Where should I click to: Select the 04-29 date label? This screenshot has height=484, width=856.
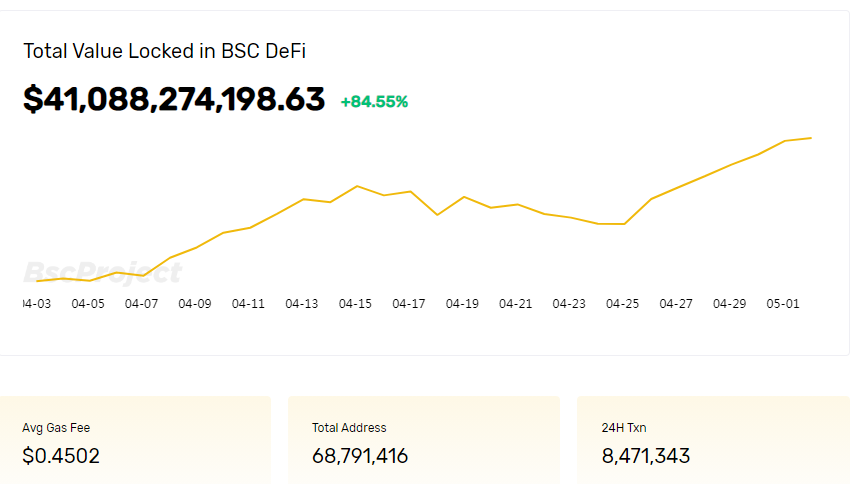(x=729, y=304)
